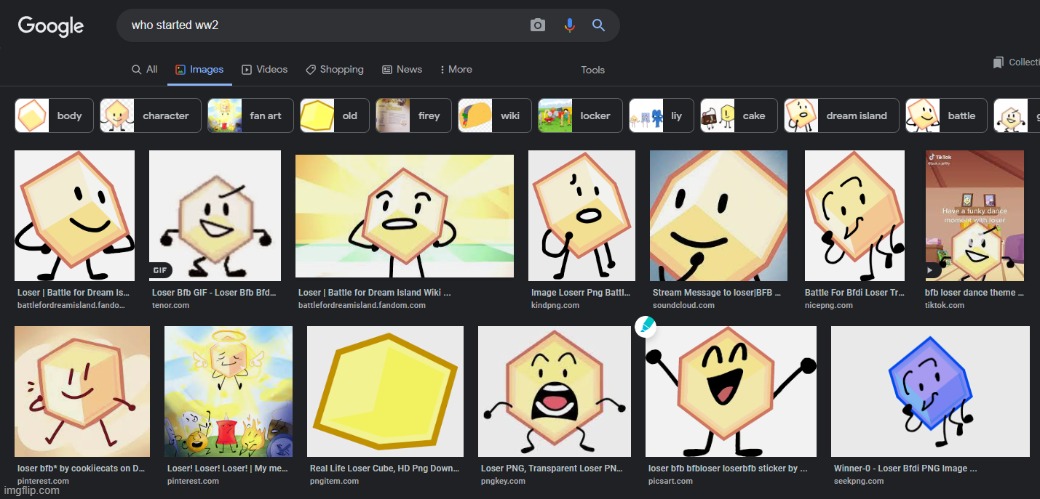1040x499 pixels.
Task: Open loser bfb by cookiiecats image
Action: (x=82, y=391)
